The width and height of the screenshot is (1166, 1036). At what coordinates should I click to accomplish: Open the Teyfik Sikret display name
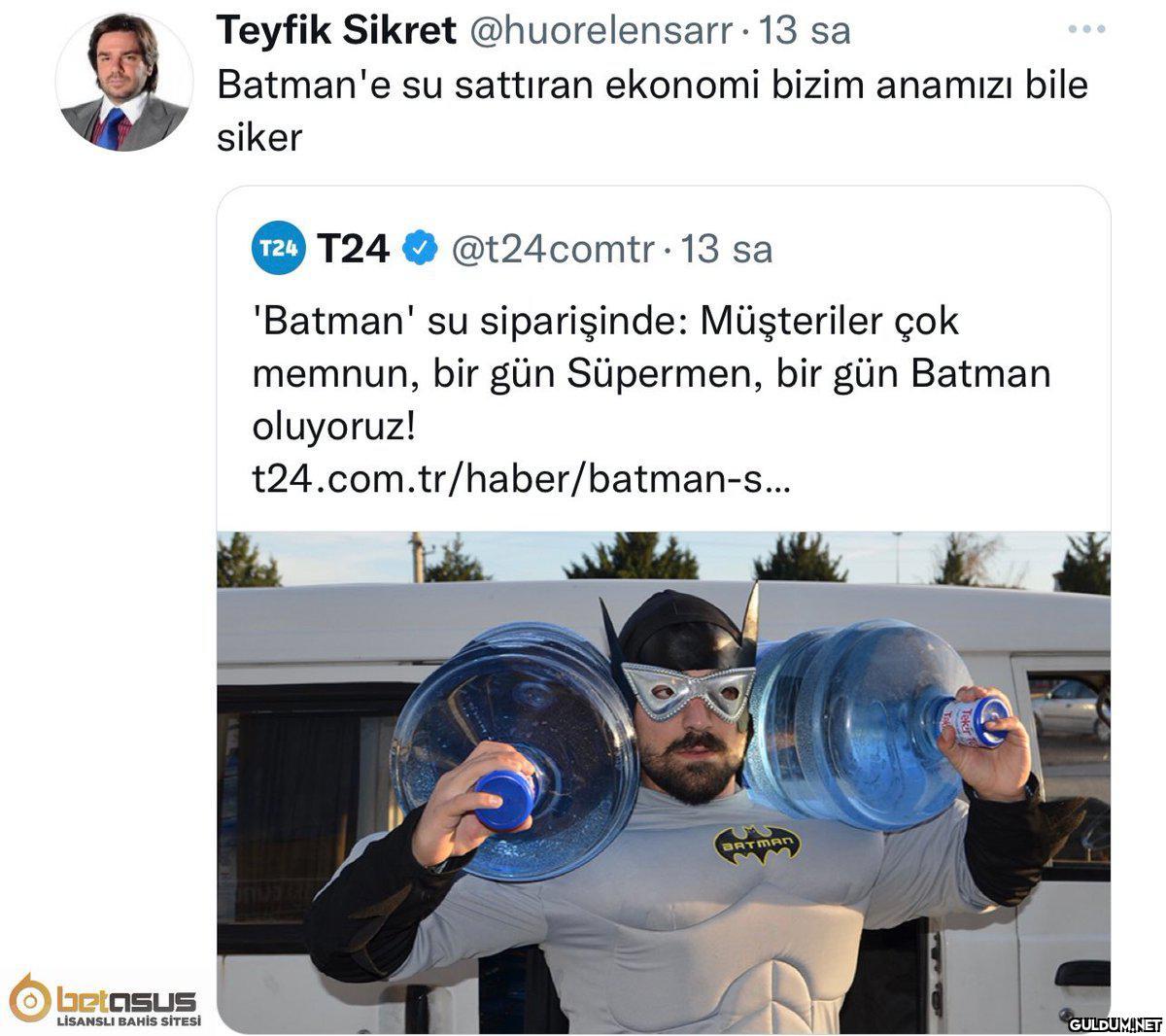[336, 32]
